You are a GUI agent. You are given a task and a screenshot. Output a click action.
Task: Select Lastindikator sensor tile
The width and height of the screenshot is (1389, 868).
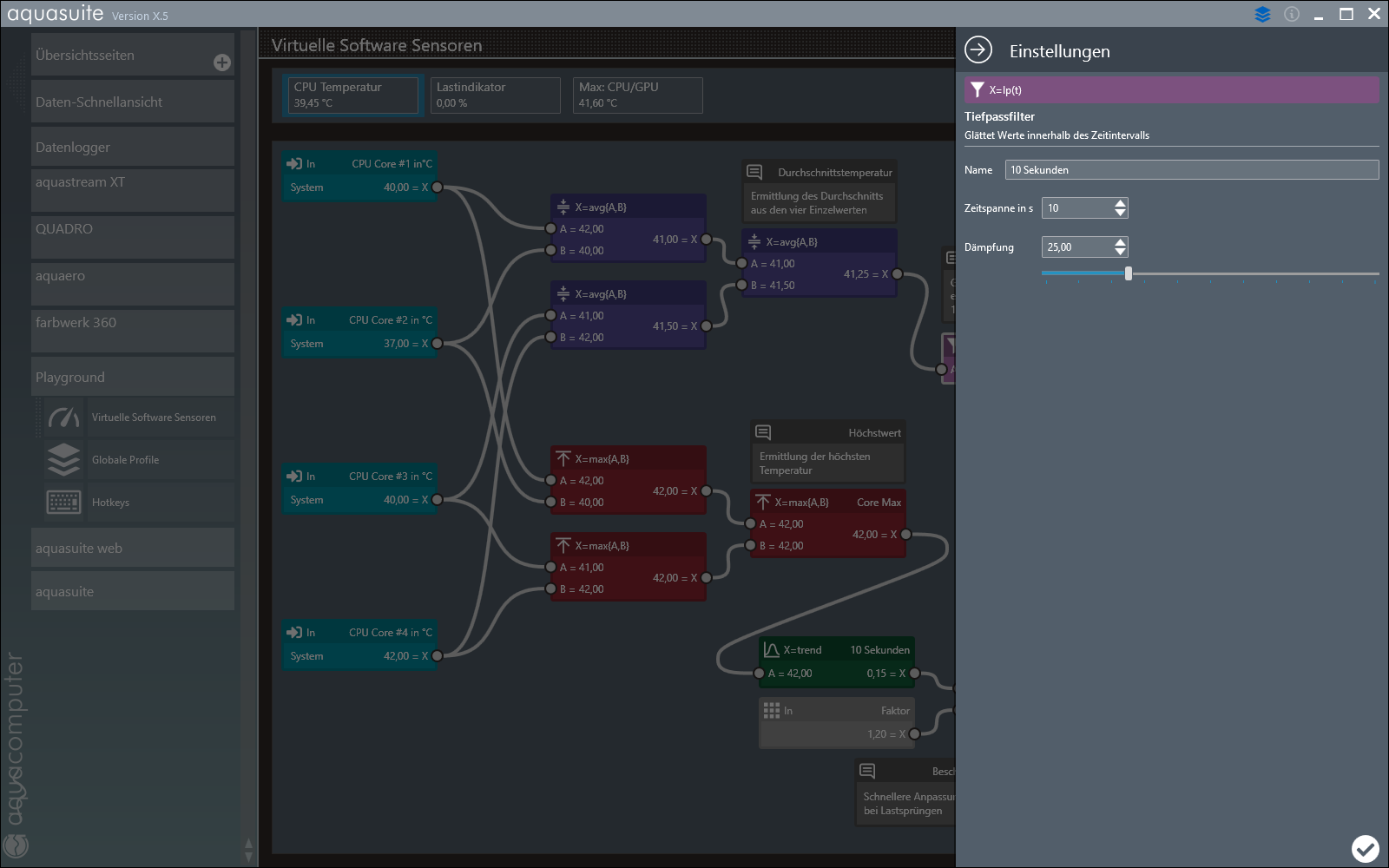496,95
